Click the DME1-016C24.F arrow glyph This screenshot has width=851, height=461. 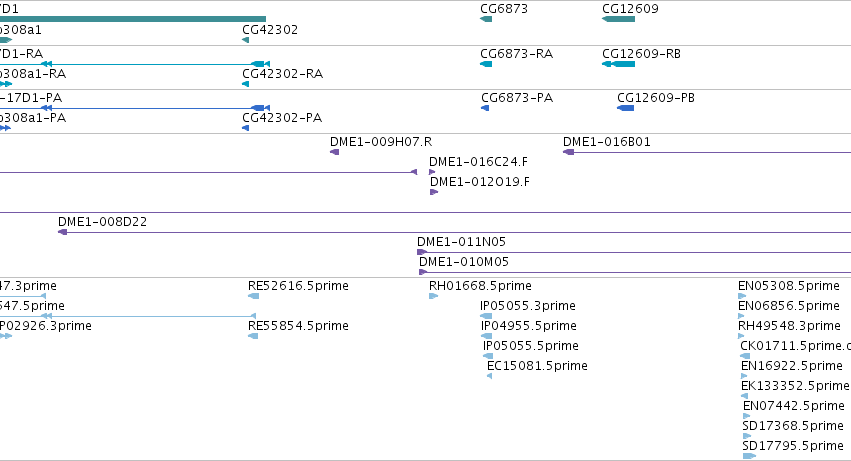coord(432,172)
